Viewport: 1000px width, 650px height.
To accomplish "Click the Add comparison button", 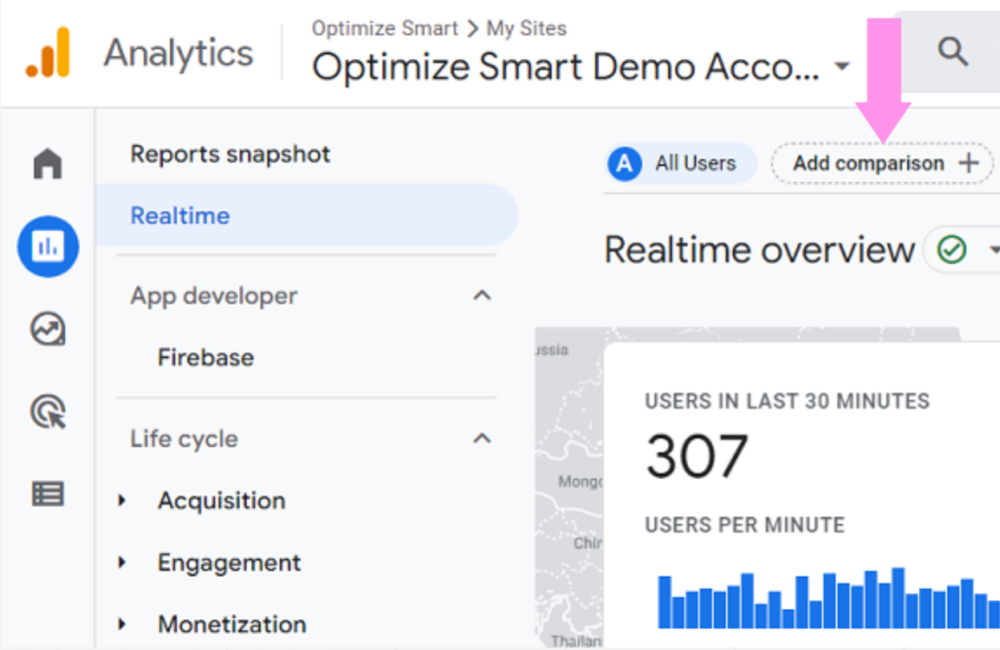I will coord(883,164).
